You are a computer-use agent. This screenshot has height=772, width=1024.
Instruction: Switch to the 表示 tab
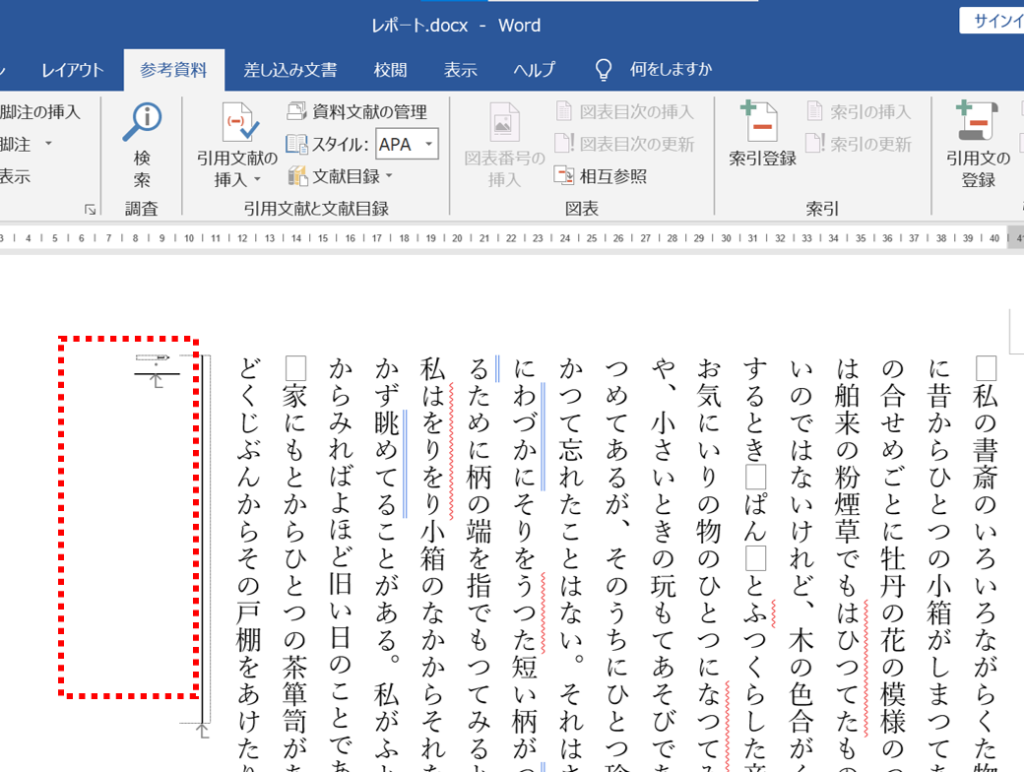(x=460, y=70)
